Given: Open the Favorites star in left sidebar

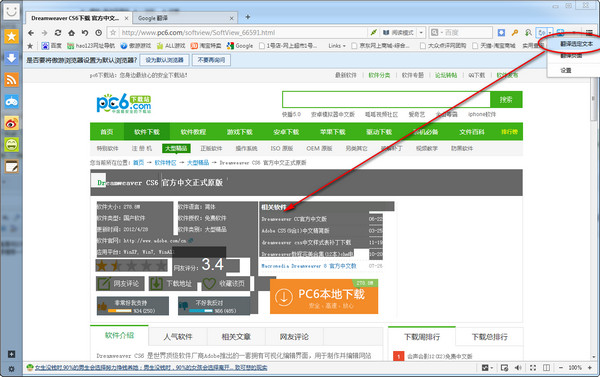Looking at the screenshot, I should 11,36.
